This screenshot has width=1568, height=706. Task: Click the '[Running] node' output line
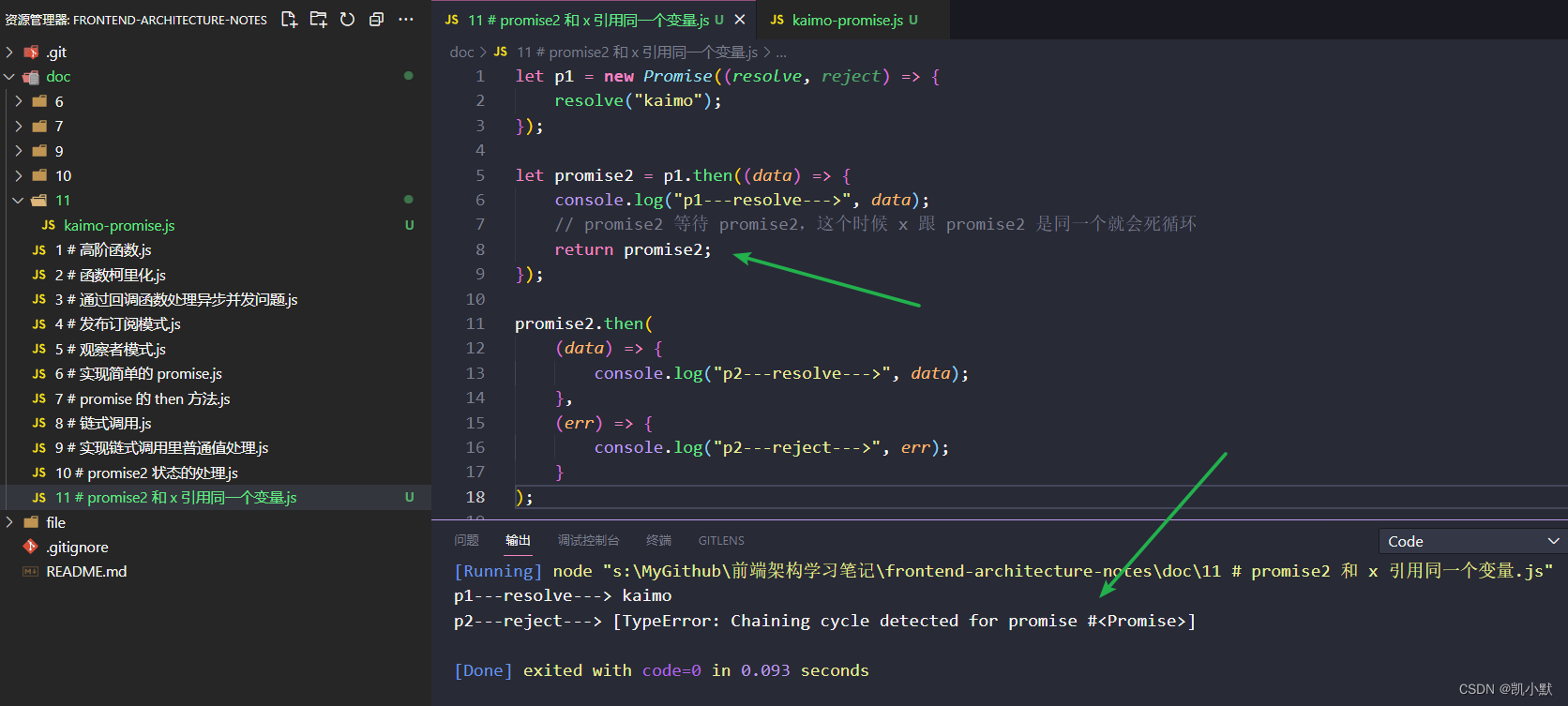click(x=1003, y=571)
